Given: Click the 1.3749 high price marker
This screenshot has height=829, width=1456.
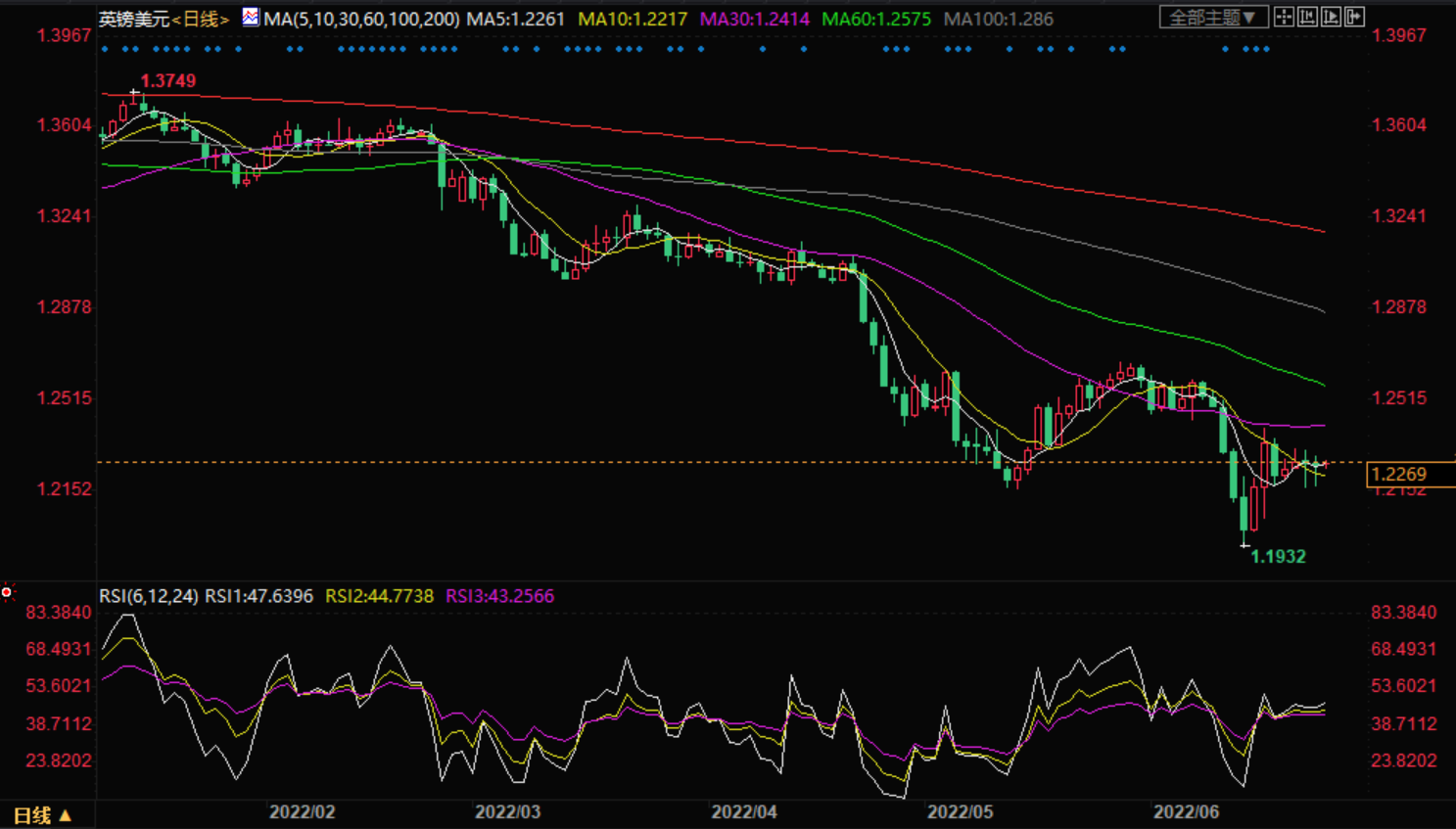Looking at the screenshot, I should [x=167, y=81].
